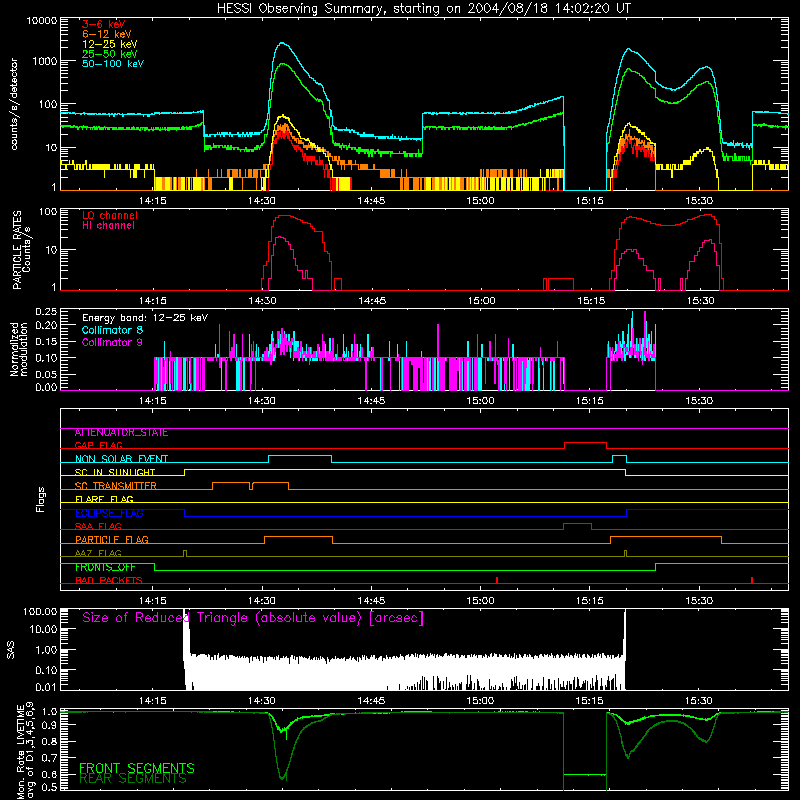Select the 12-25 keV legend entry
This screenshot has height=800, width=800.
pos(109,44)
